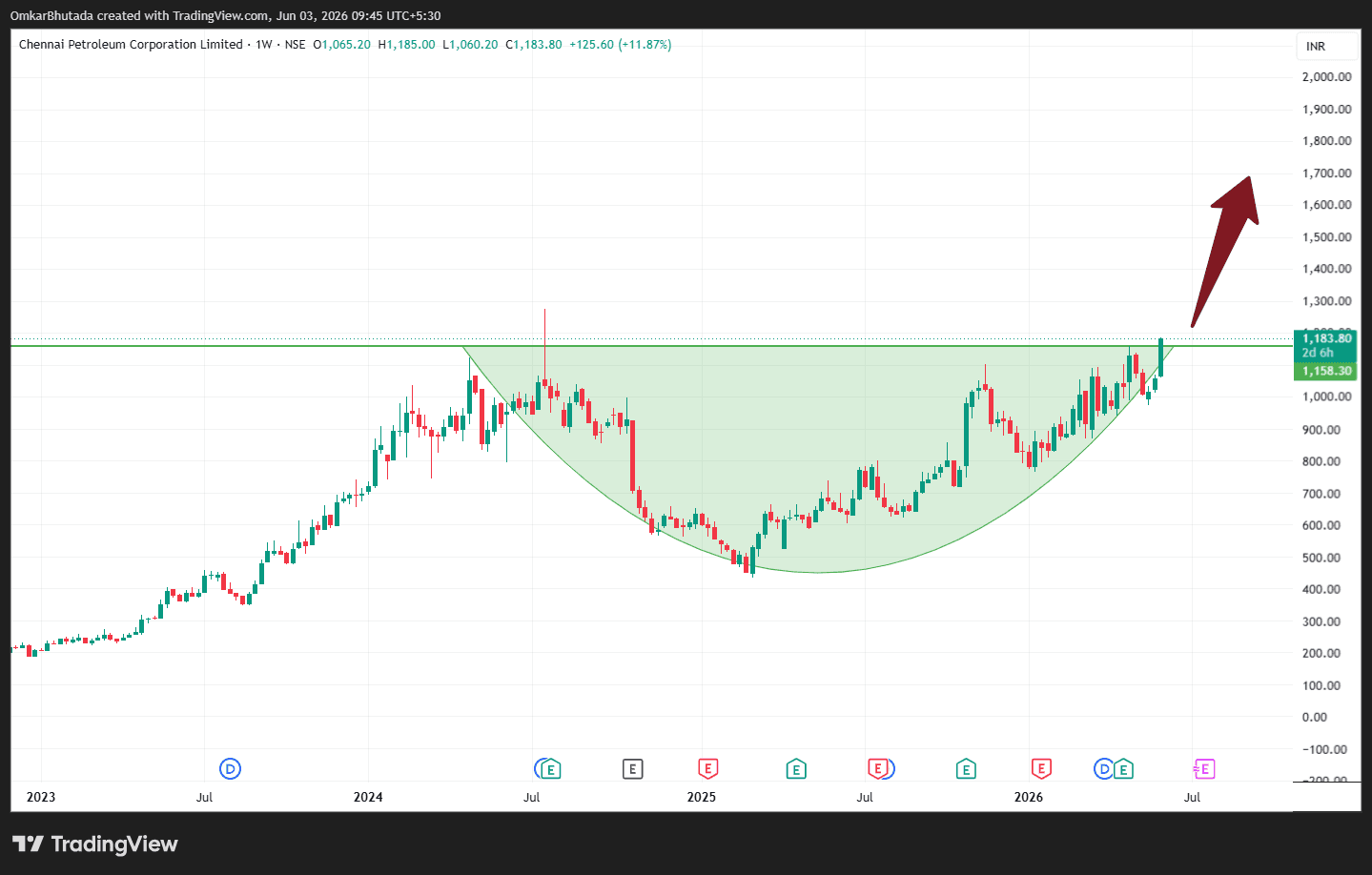Open the green earnings marker beside the 2026 dividend
This screenshot has height=875, width=1372.
pos(1123,769)
